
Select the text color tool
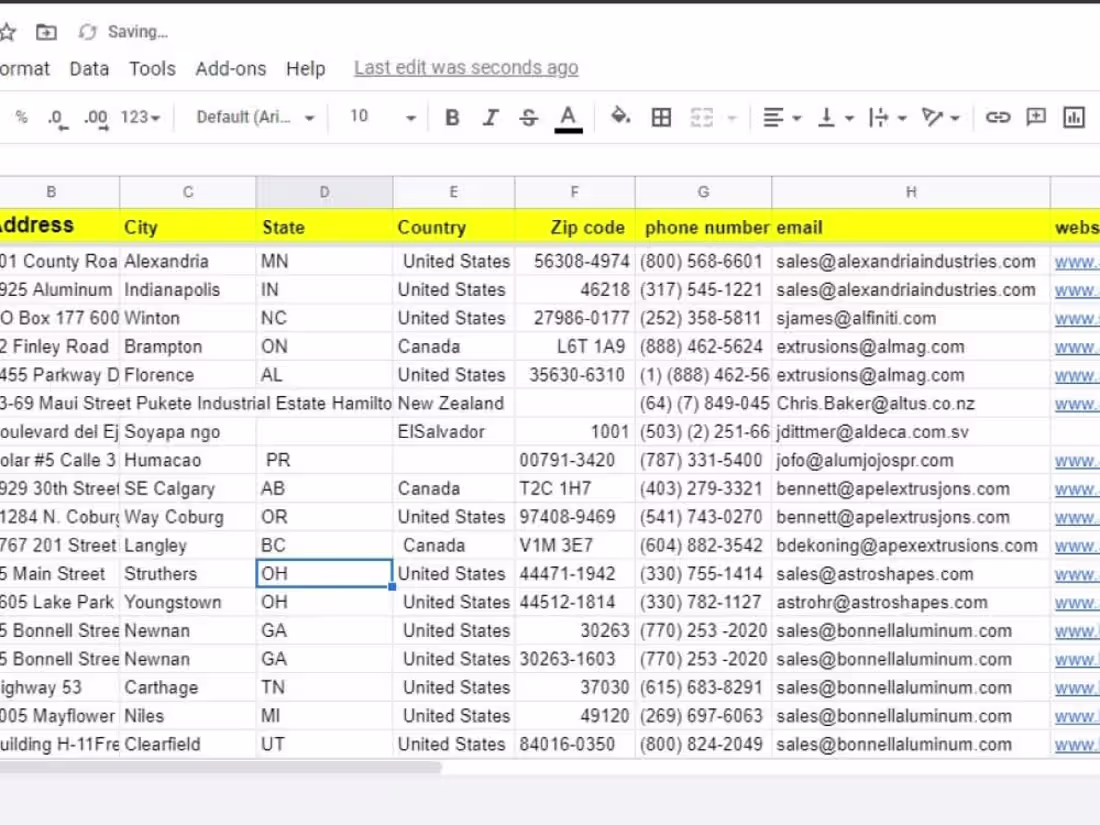click(x=568, y=117)
